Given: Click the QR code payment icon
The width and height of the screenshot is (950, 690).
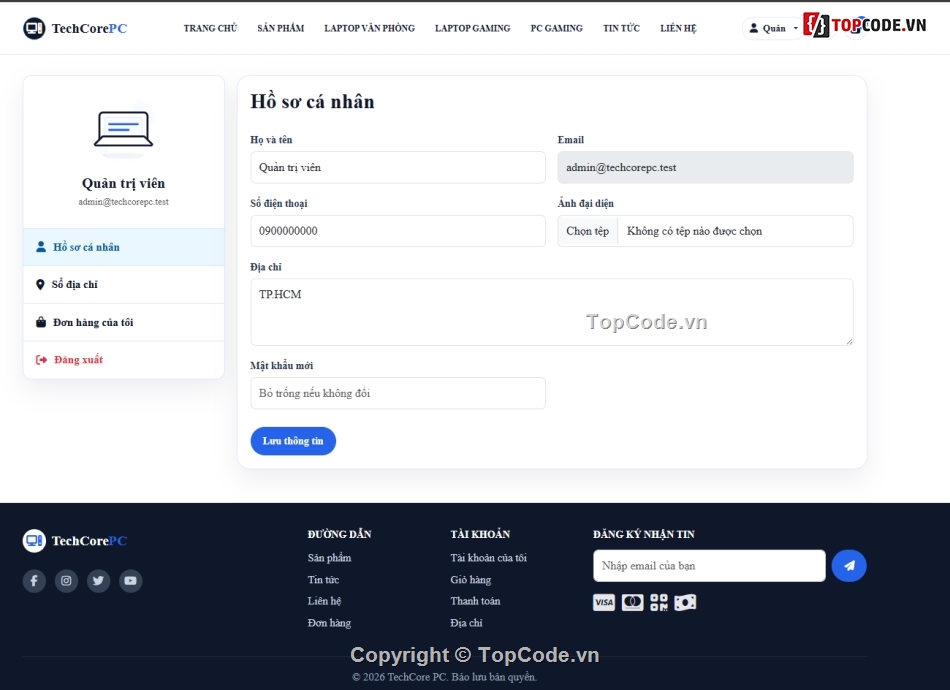Looking at the screenshot, I should click(x=659, y=602).
